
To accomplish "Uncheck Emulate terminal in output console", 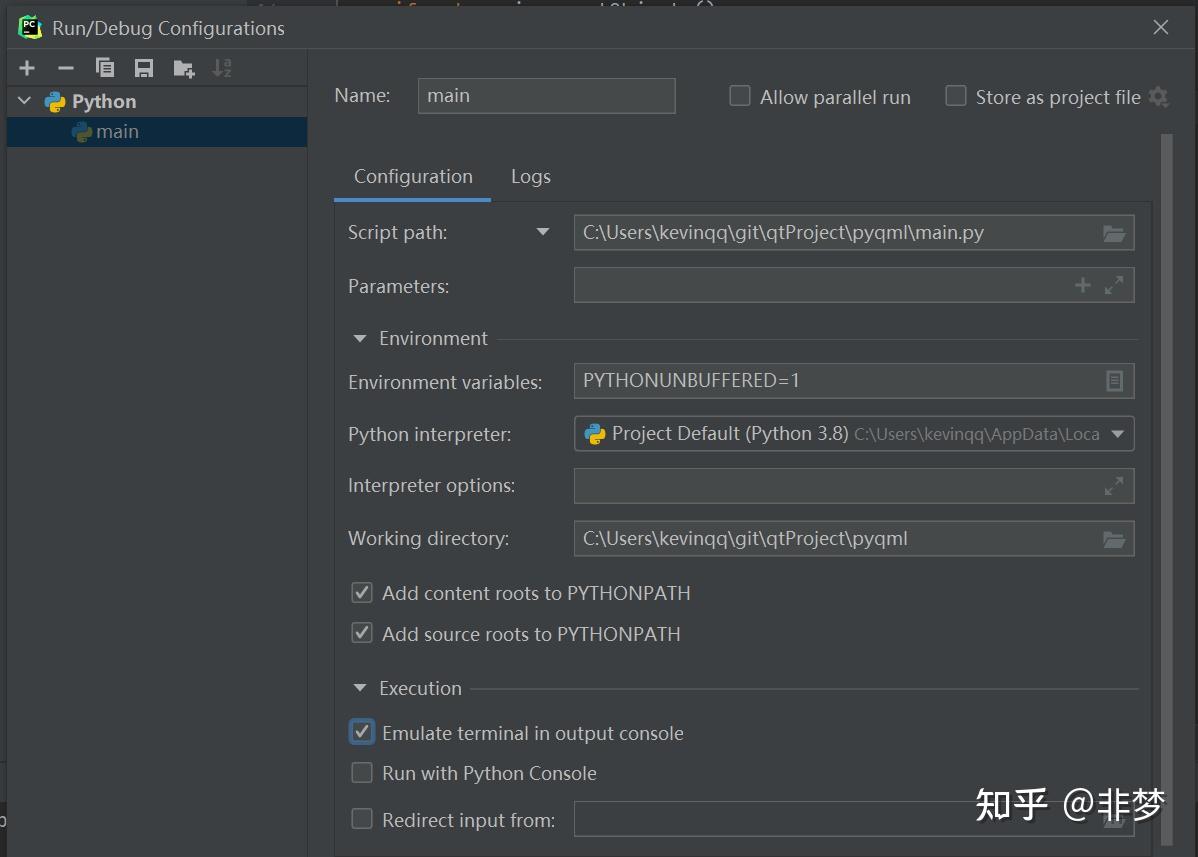I will [x=362, y=732].
